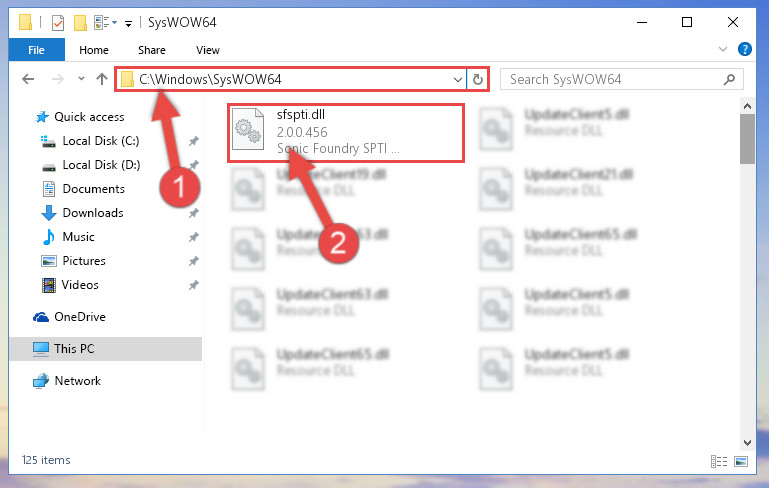Open the Customize Quick Access Toolbar dropdown
769x488 pixels.
pos(128,24)
